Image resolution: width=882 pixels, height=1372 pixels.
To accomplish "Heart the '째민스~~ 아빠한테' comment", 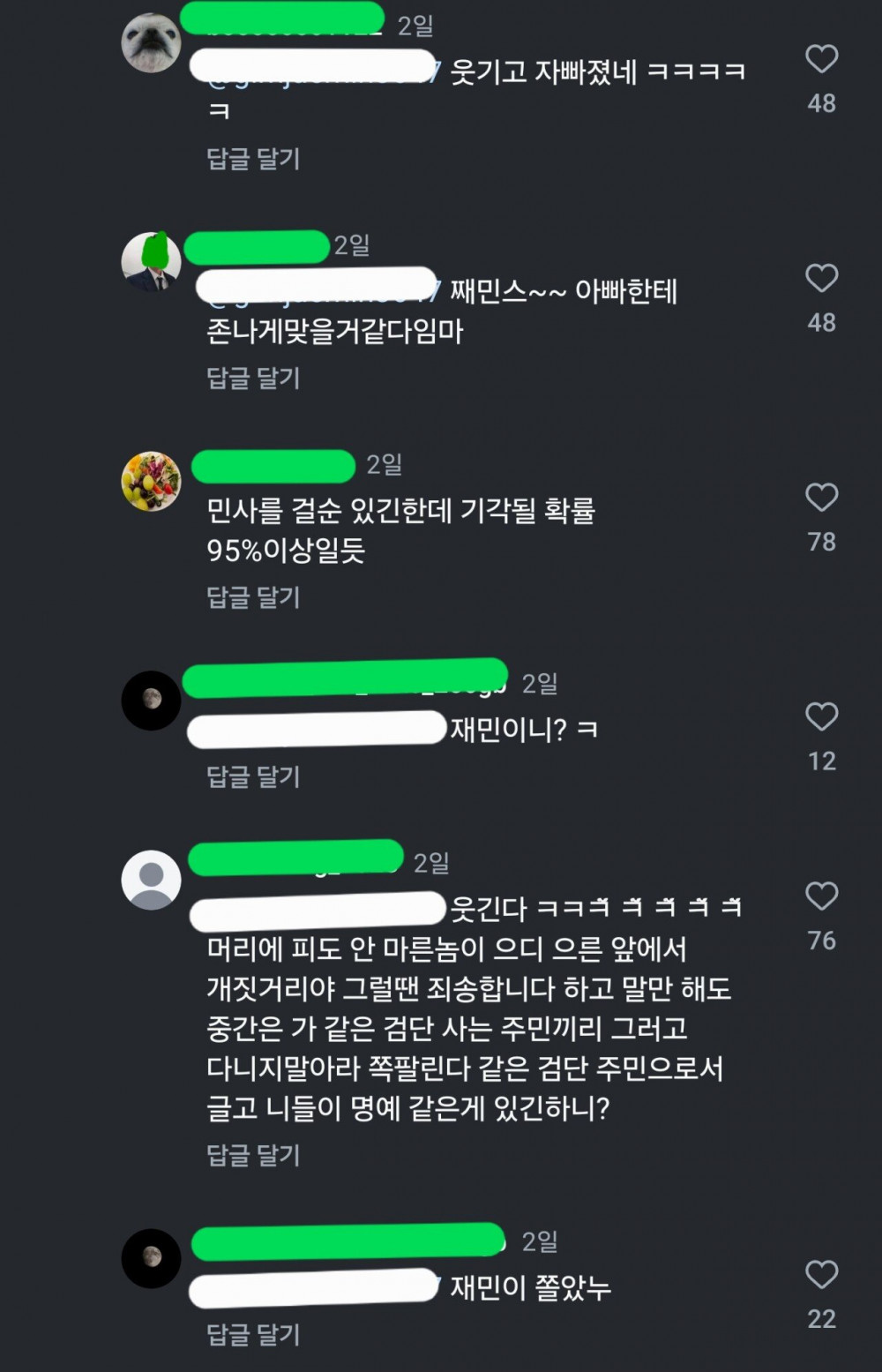I will click(x=821, y=278).
